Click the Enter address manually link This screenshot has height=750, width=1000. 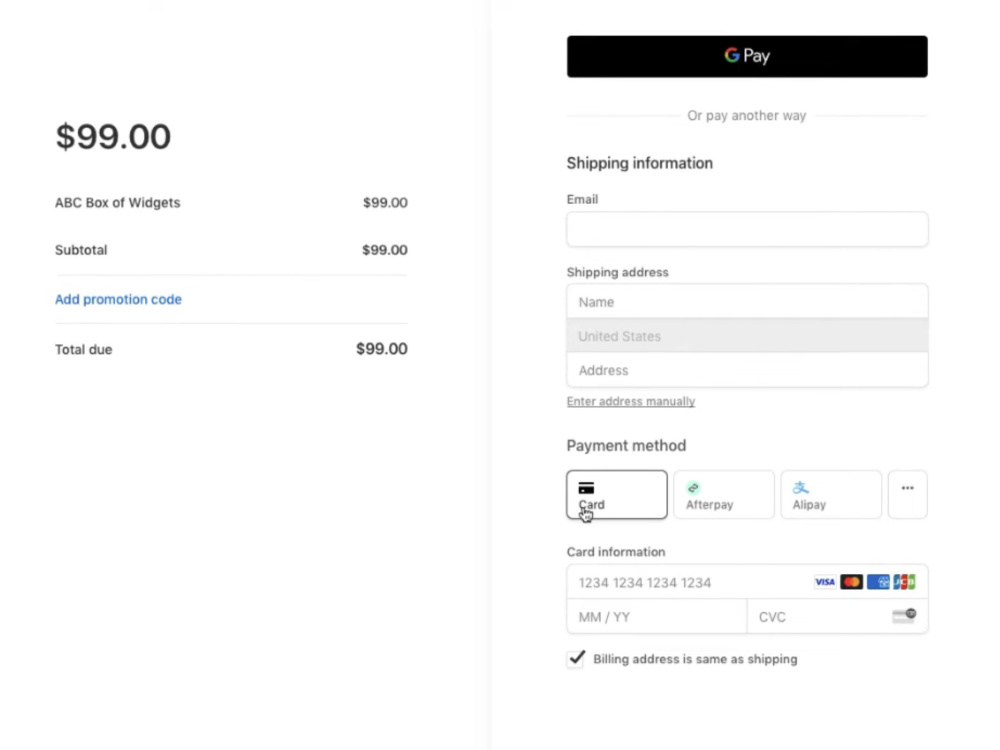(631, 401)
